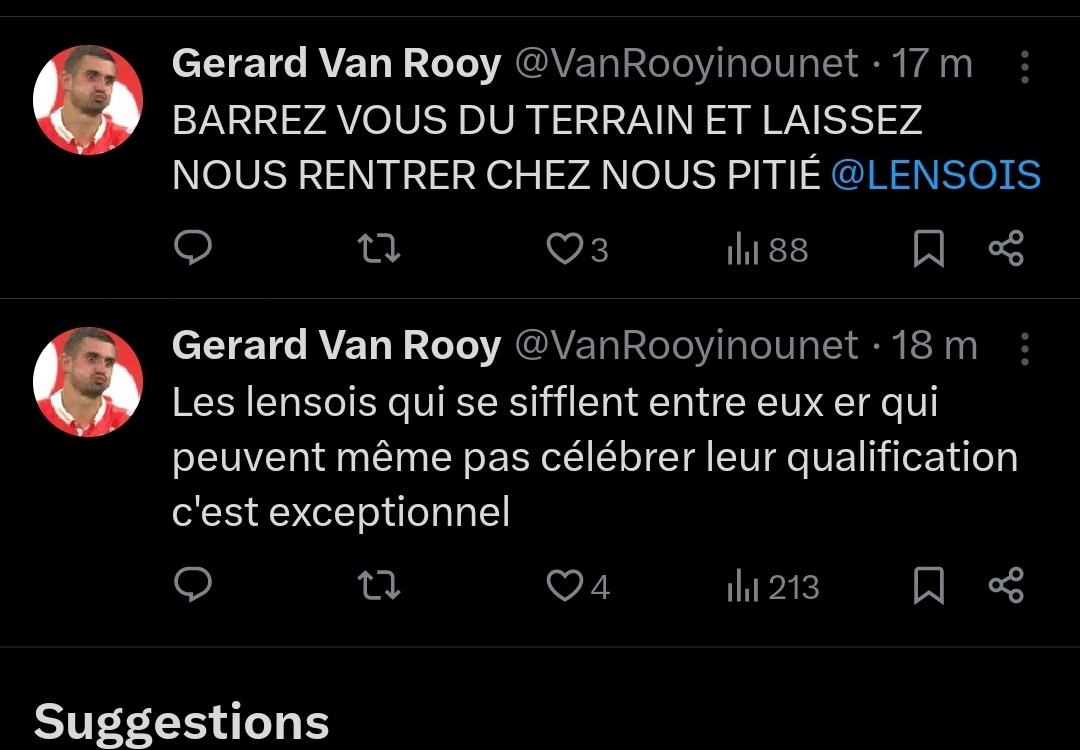Reply to the BARREZ VOUS tweet
Image resolution: width=1080 pixels, height=750 pixels.
[x=193, y=248]
